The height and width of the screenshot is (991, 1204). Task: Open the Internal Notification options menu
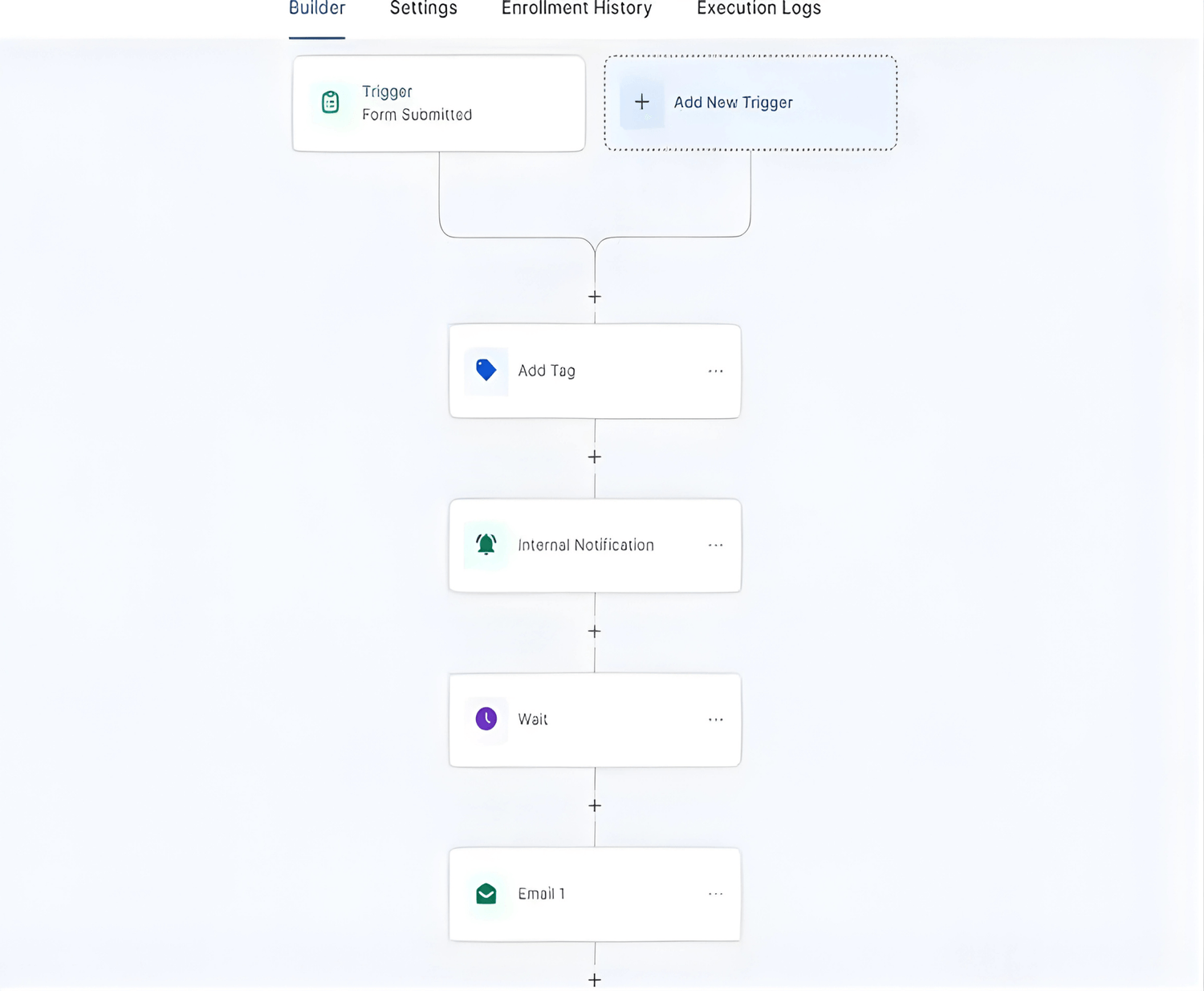715,545
